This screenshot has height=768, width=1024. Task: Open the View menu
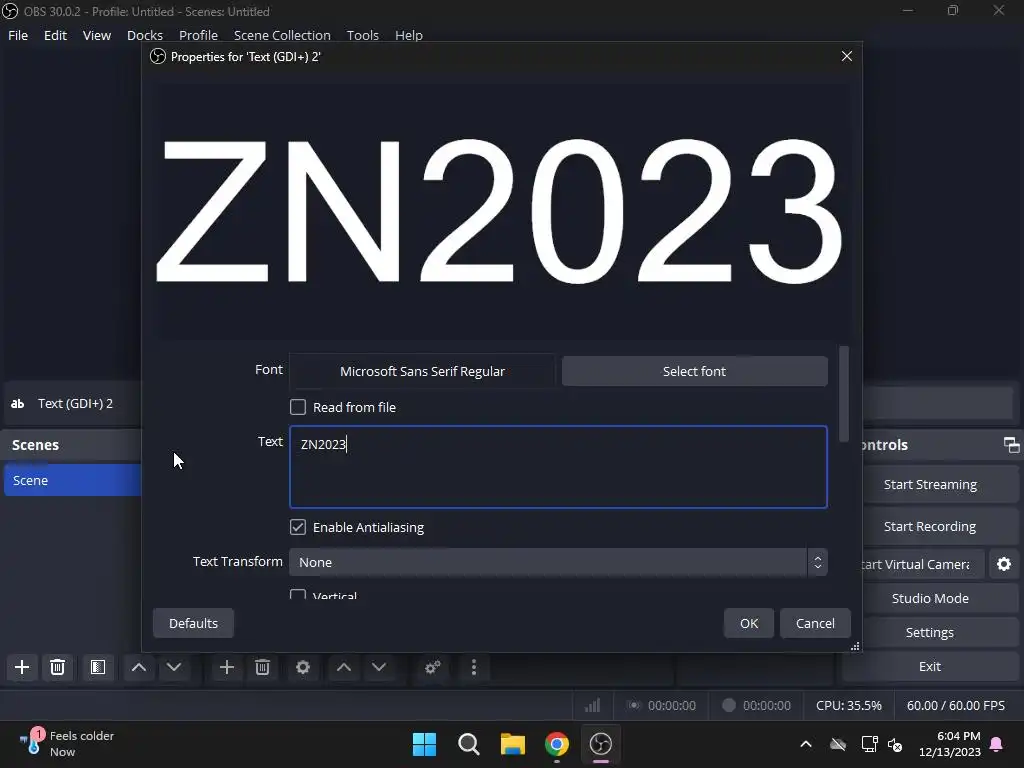97,35
